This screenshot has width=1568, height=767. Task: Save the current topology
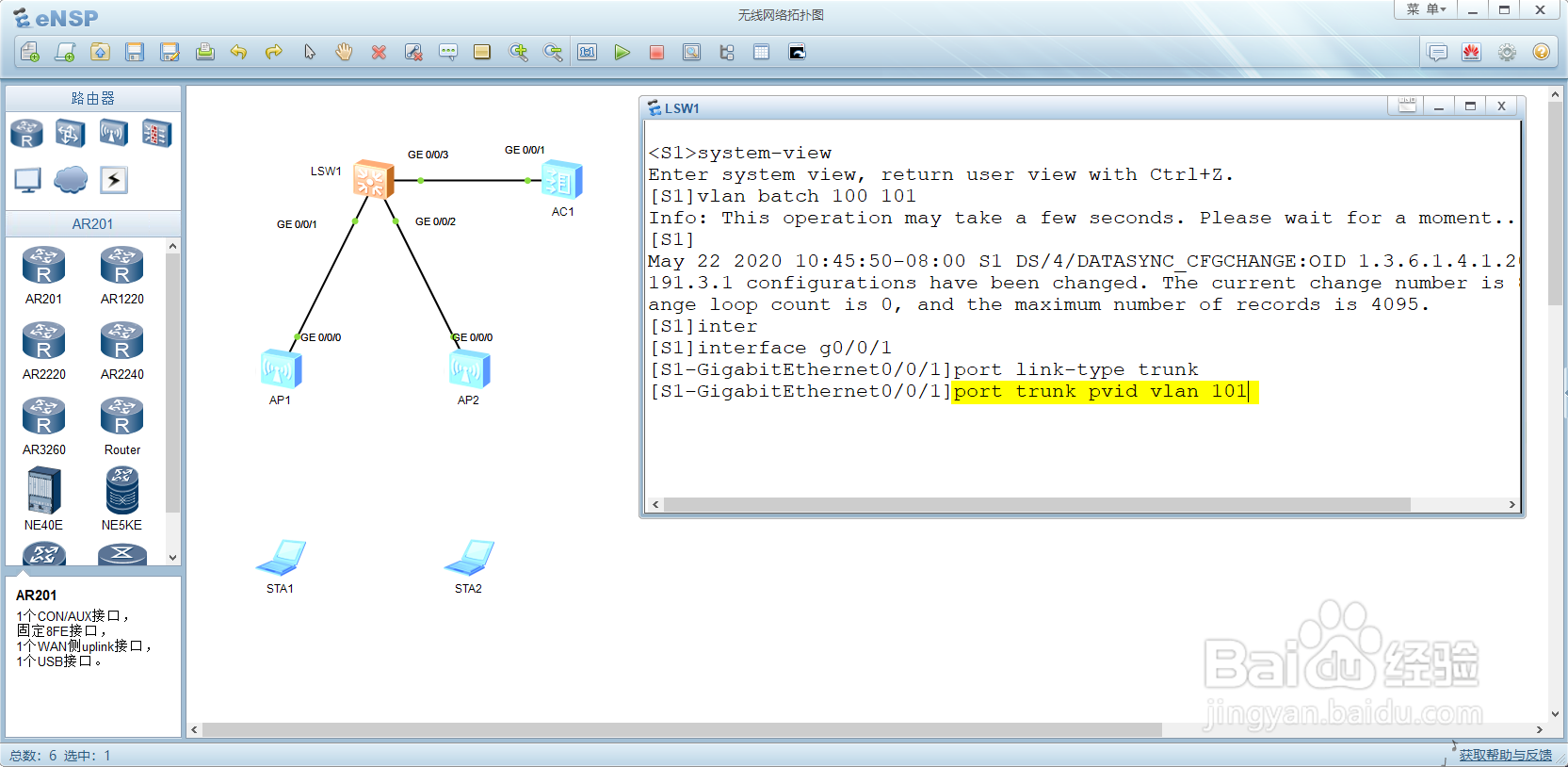(135, 52)
